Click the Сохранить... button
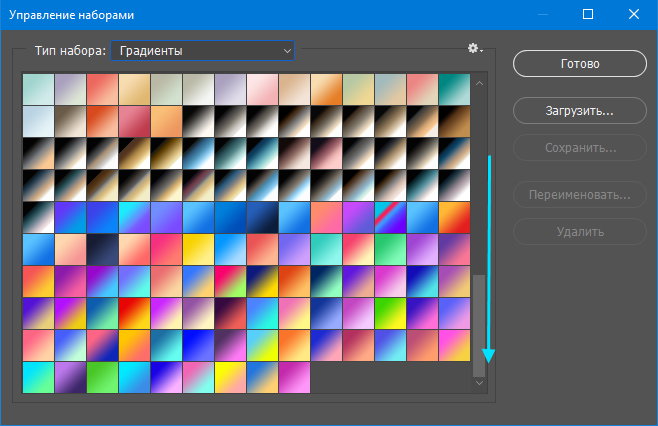 pyautogui.click(x=580, y=148)
